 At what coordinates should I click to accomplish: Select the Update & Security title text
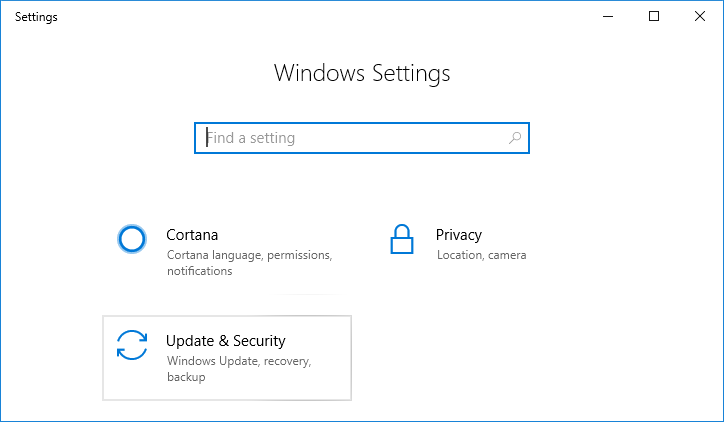click(225, 341)
